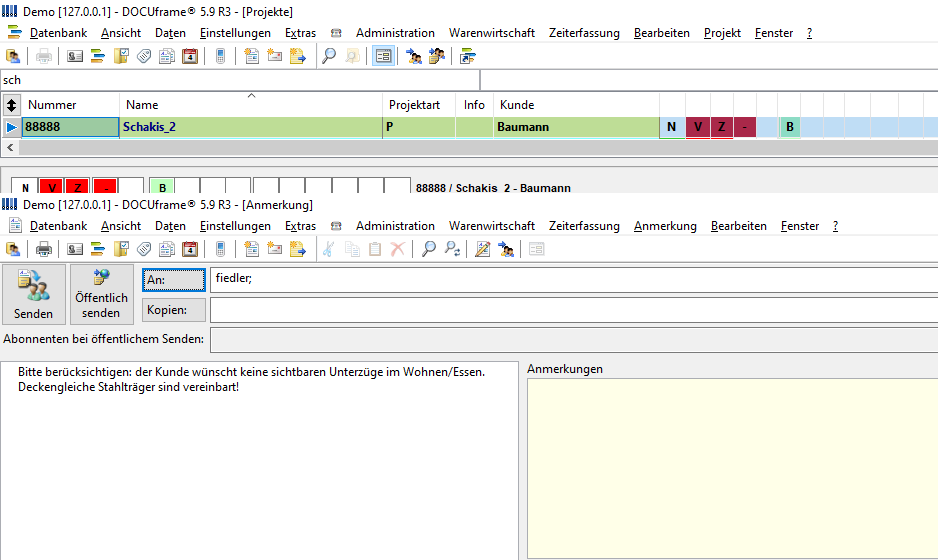Click the light green B status box in legend

pyautogui.click(x=162, y=185)
